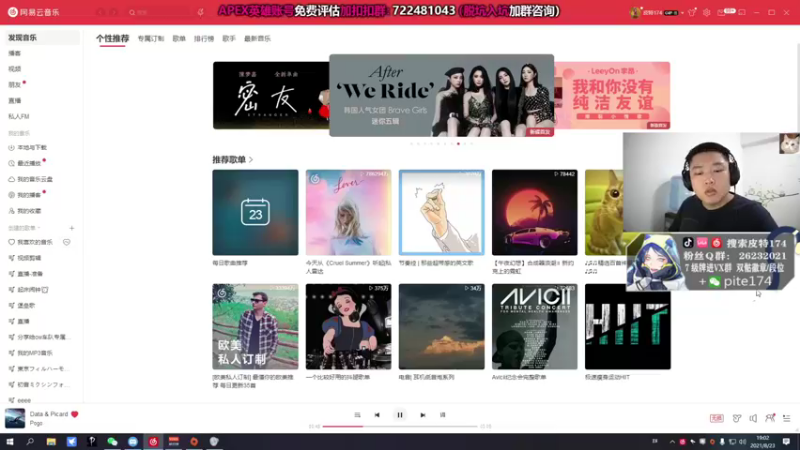Open the After 'We Ride' banner
Viewport: 800px width, 450px height.
click(441, 95)
